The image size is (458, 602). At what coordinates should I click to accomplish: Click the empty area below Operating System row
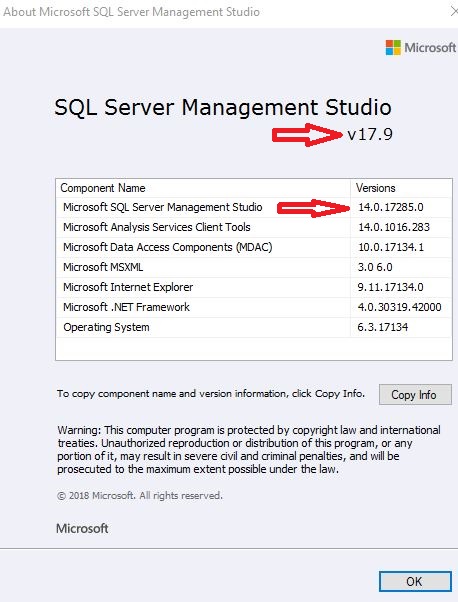click(254, 349)
